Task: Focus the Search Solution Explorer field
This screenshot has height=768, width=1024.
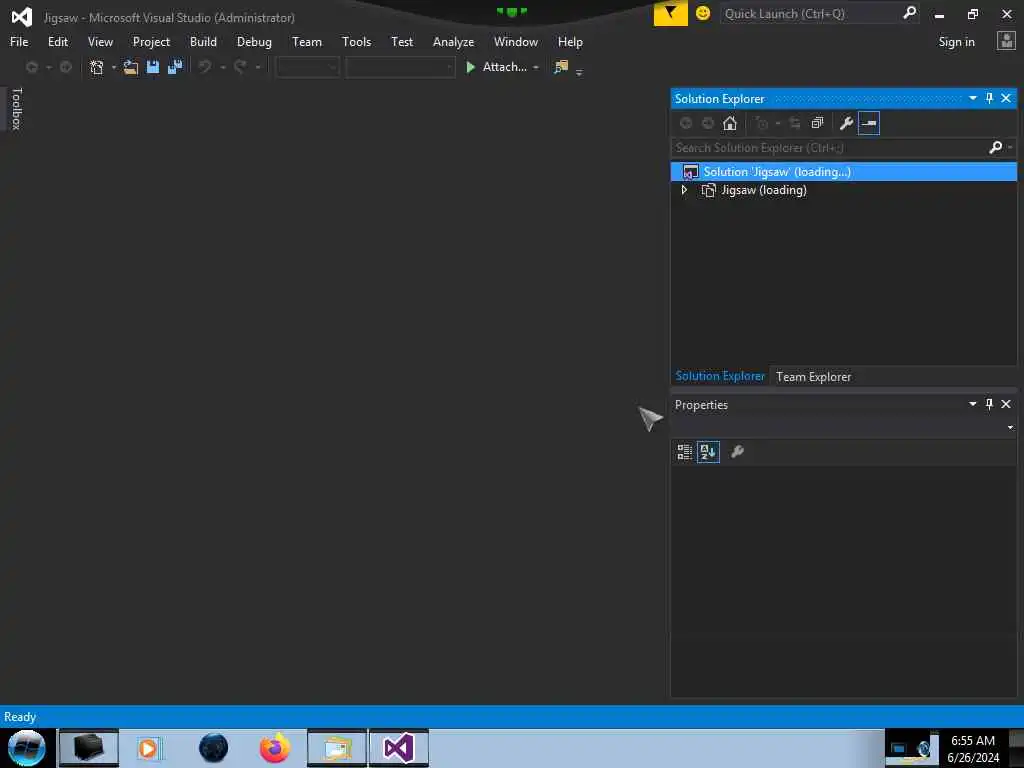Action: coord(829,148)
